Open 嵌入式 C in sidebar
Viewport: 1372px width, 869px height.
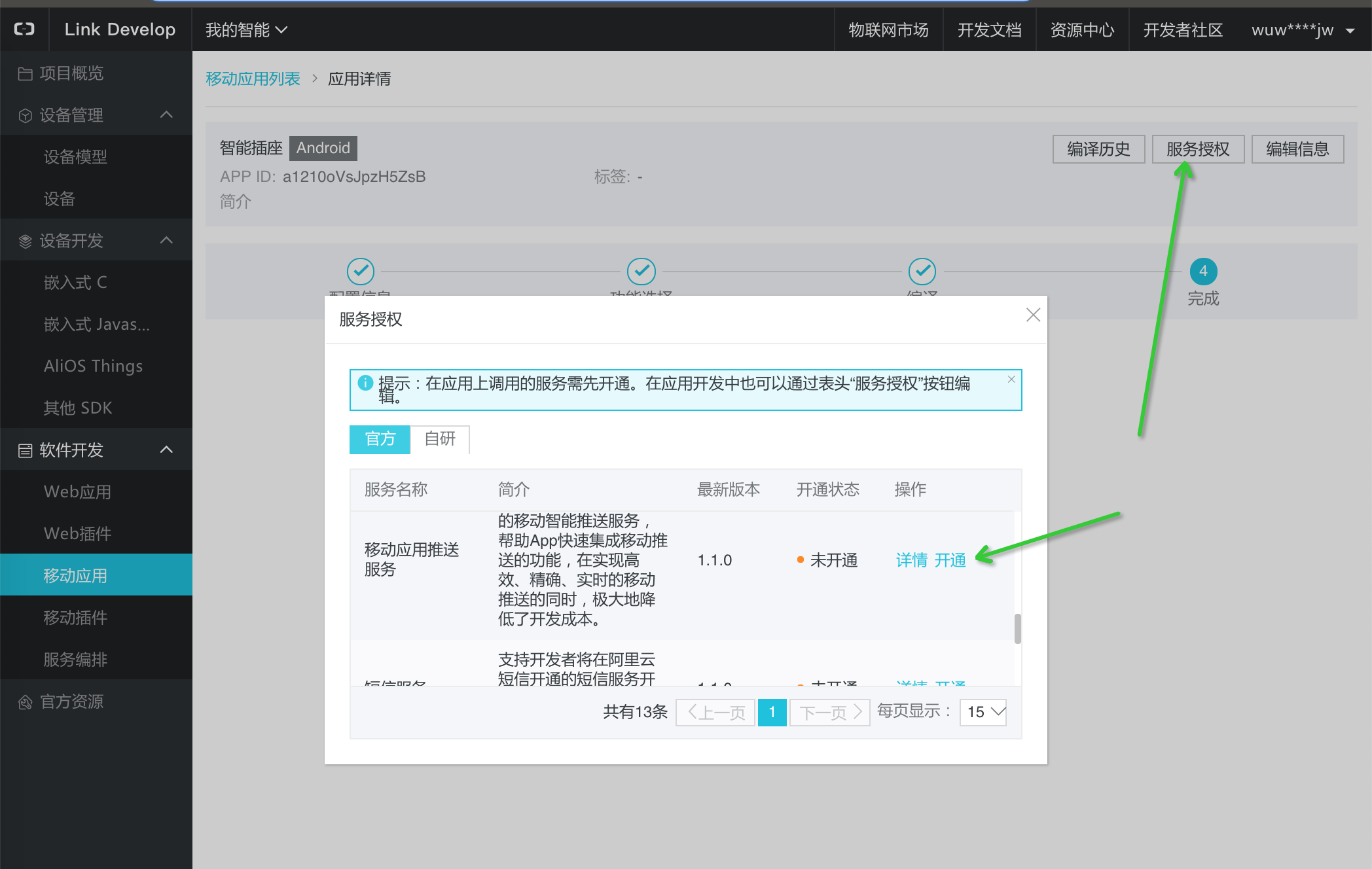pyautogui.click(x=96, y=283)
